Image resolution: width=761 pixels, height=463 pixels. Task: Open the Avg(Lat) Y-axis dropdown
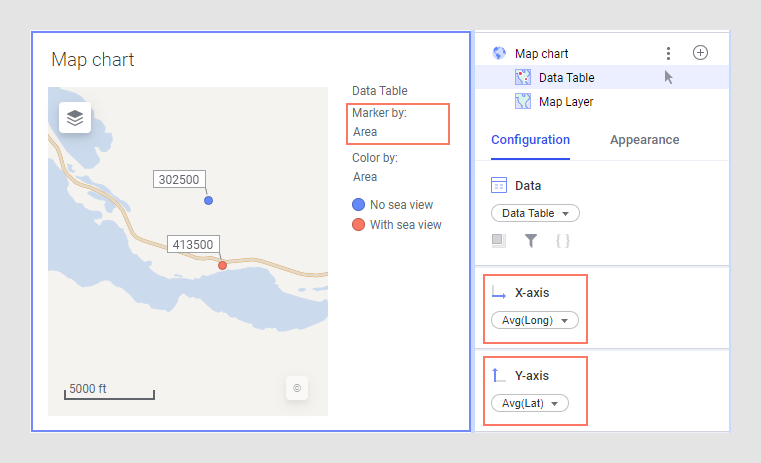530,403
